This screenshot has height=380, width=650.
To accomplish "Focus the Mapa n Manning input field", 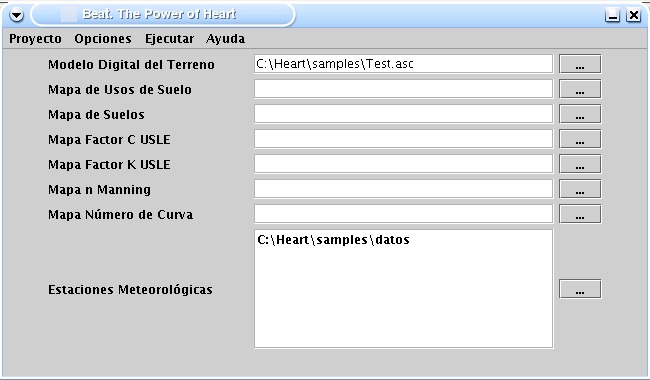I will pyautogui.click(x=403, y=189).
